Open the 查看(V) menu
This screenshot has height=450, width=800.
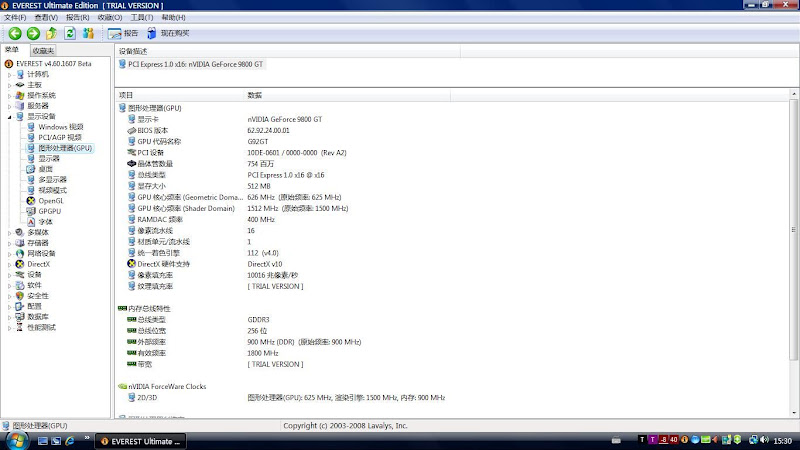pyautogui.click(x=46, y=17)
